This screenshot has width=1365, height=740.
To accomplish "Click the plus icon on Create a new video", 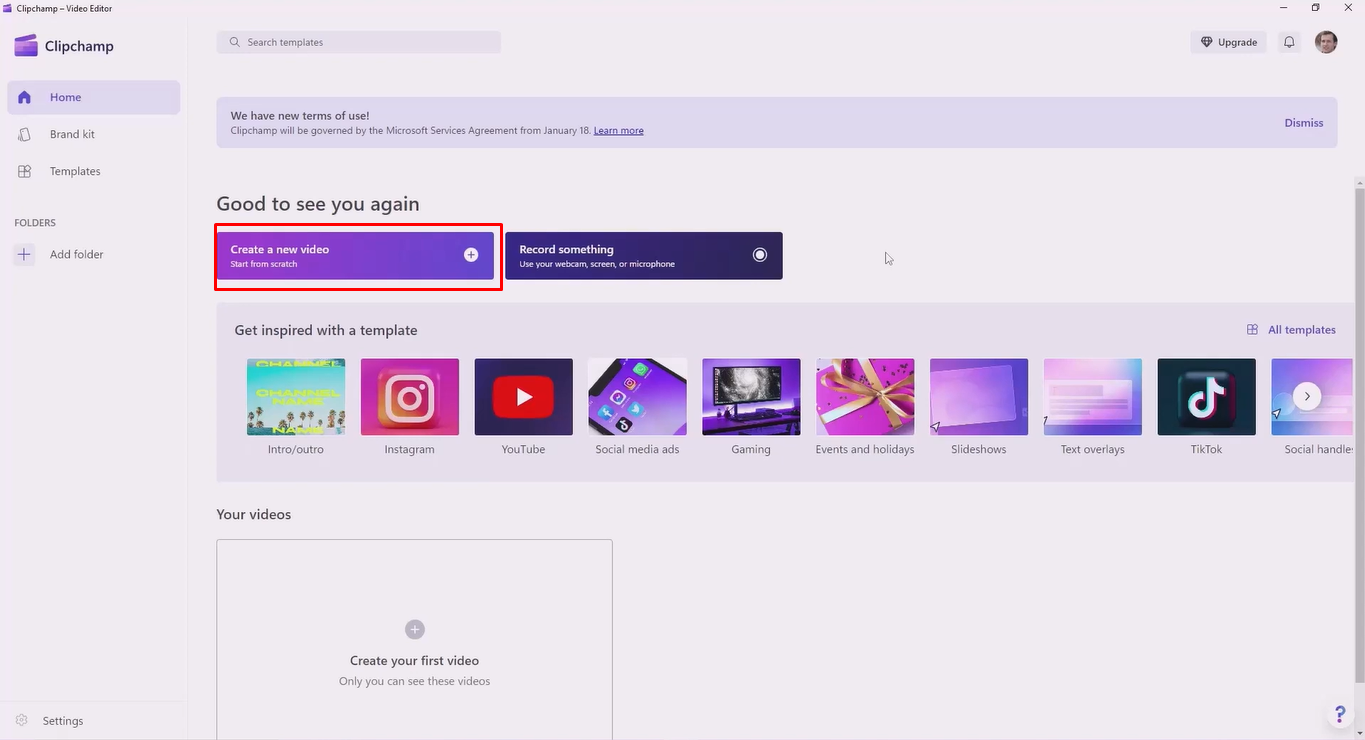I will 470,254.
